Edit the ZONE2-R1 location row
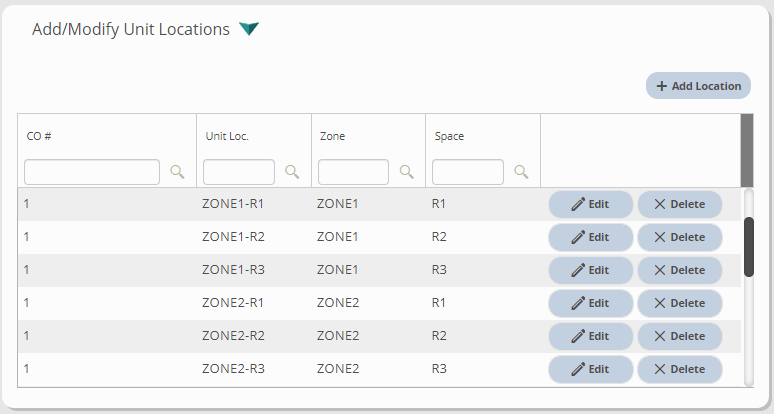The width and height of the screenshot is (774, 414). click(590, 303)
